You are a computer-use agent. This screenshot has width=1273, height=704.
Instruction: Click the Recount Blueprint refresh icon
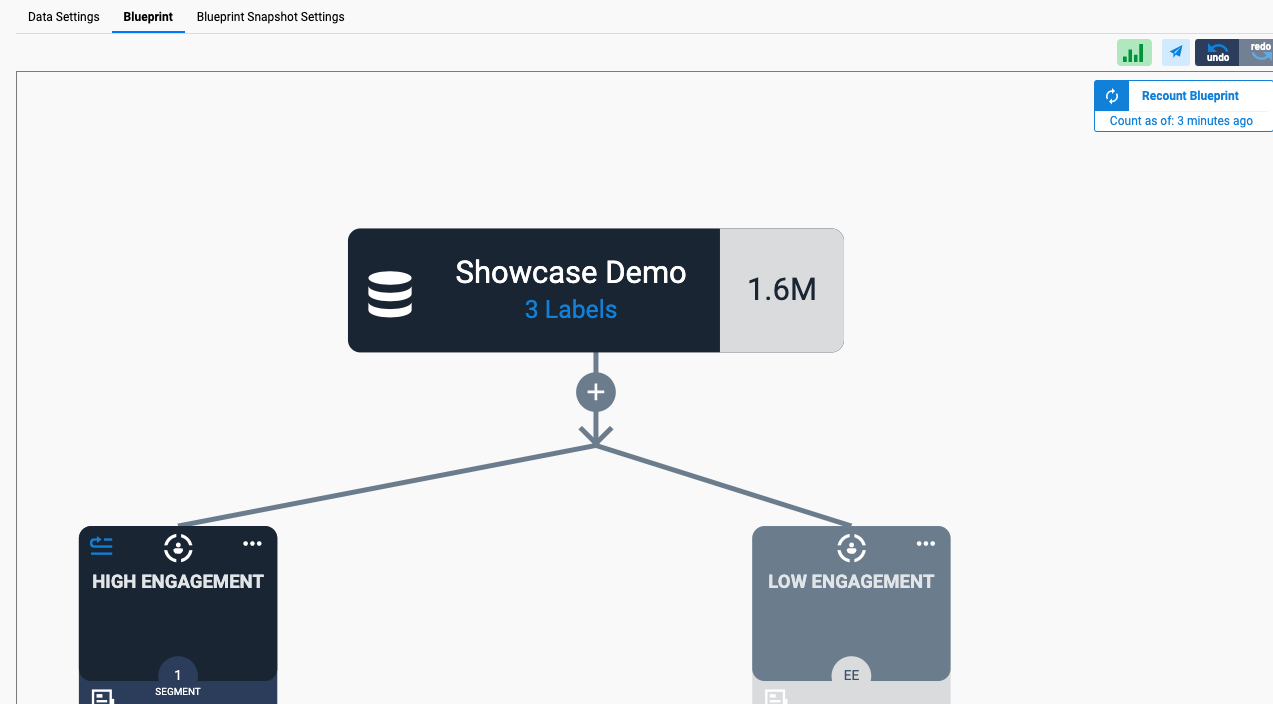point(1111,96)
